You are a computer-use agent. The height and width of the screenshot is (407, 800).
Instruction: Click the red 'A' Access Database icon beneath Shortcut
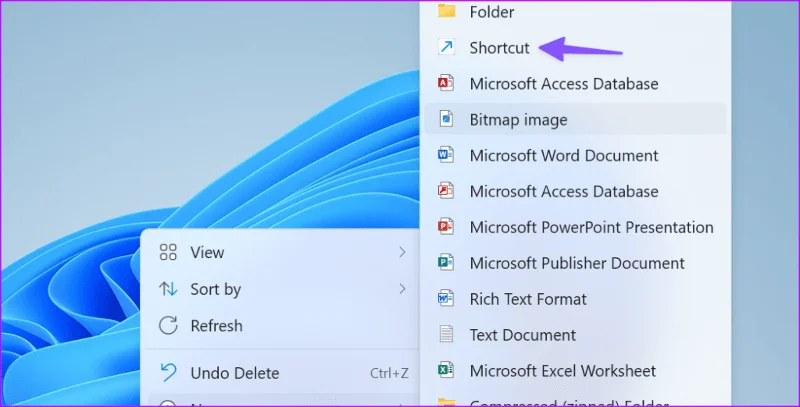446,83
